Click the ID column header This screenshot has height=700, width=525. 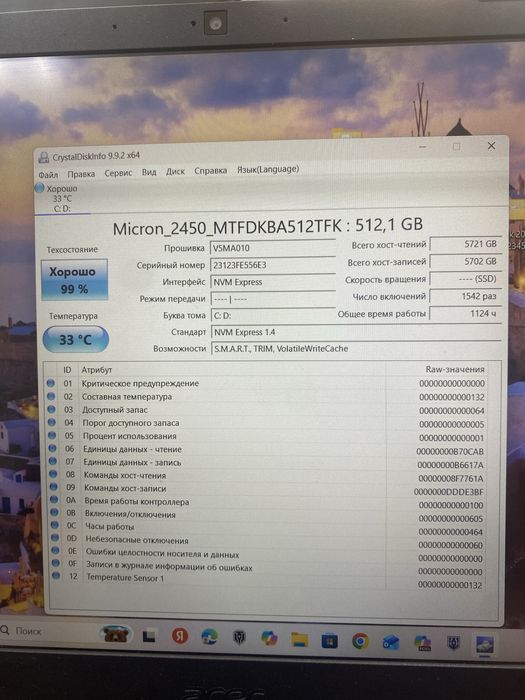67,370
